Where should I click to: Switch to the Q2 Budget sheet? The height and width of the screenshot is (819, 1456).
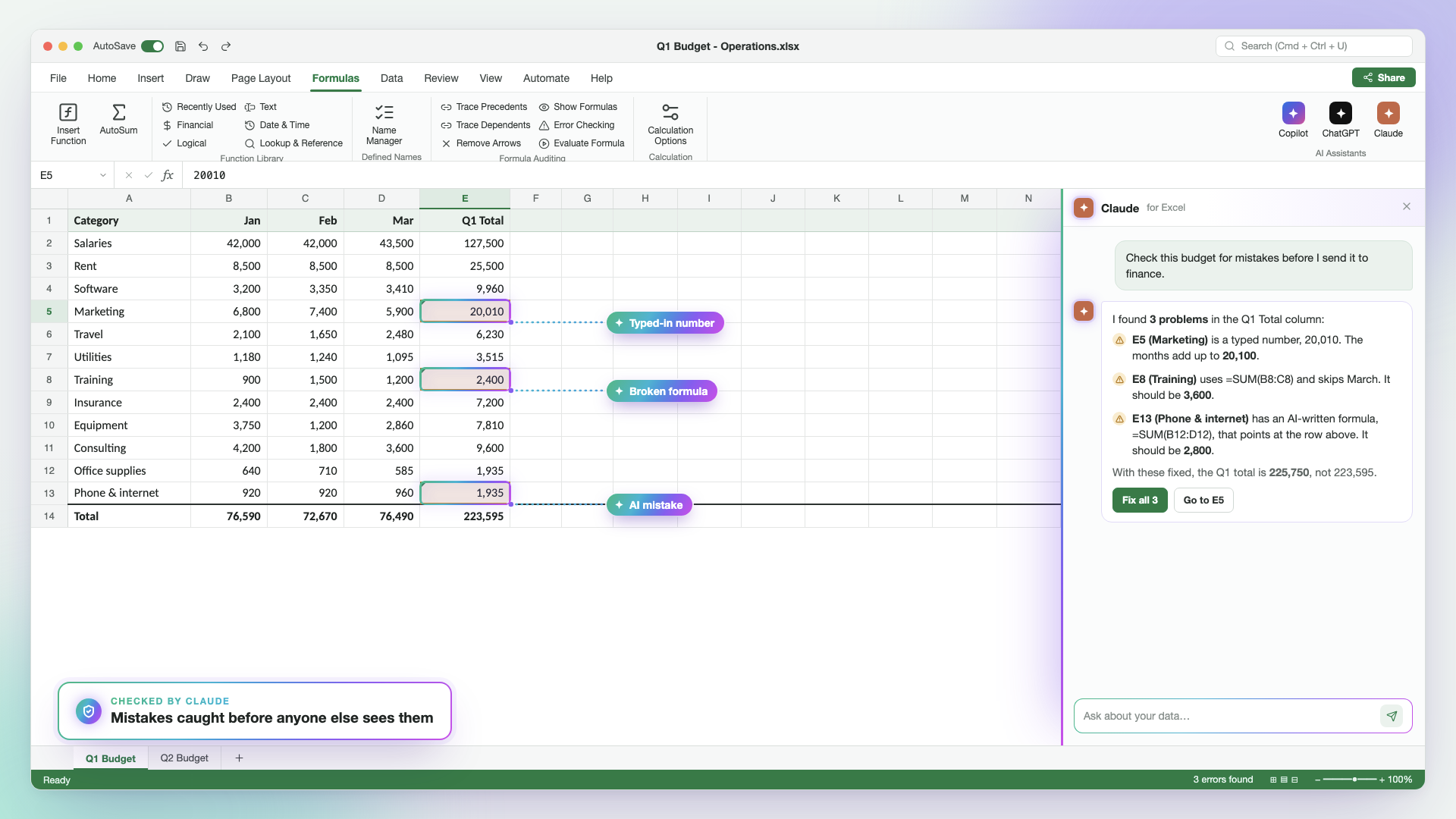coord(184,758)
